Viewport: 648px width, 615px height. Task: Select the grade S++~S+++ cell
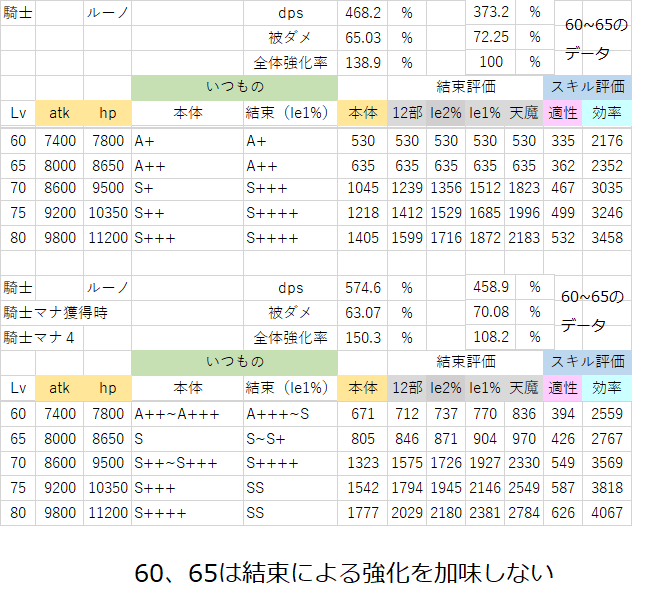[176, 463]
